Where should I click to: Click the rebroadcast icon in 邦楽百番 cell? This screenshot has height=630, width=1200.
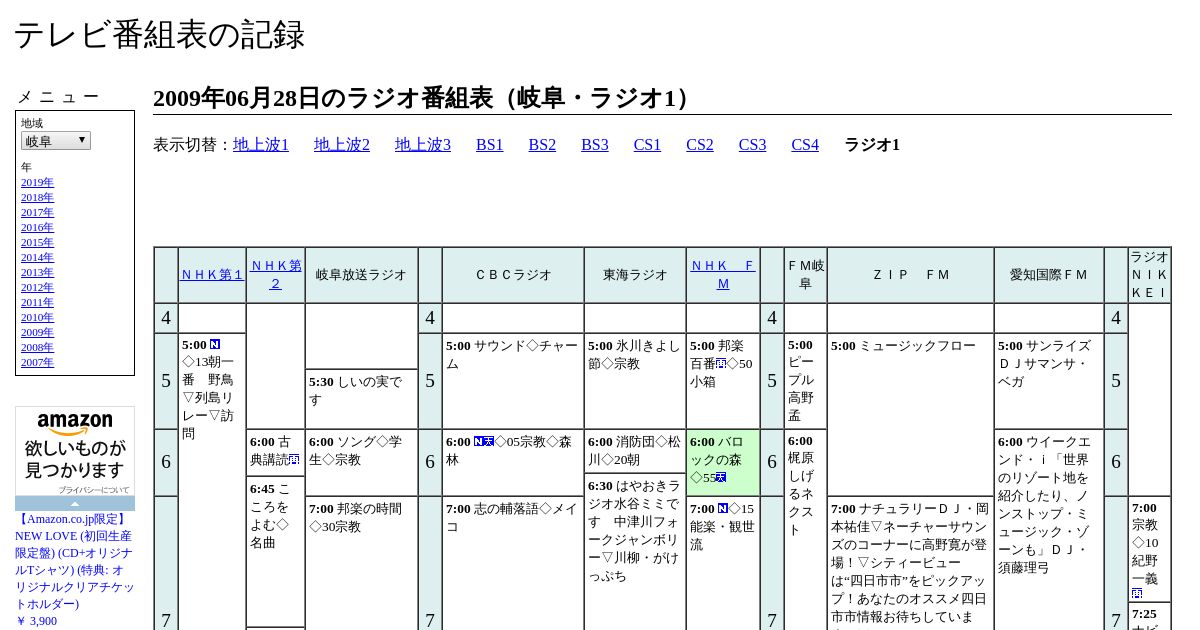pyautogui.click(x=721, y=364)
